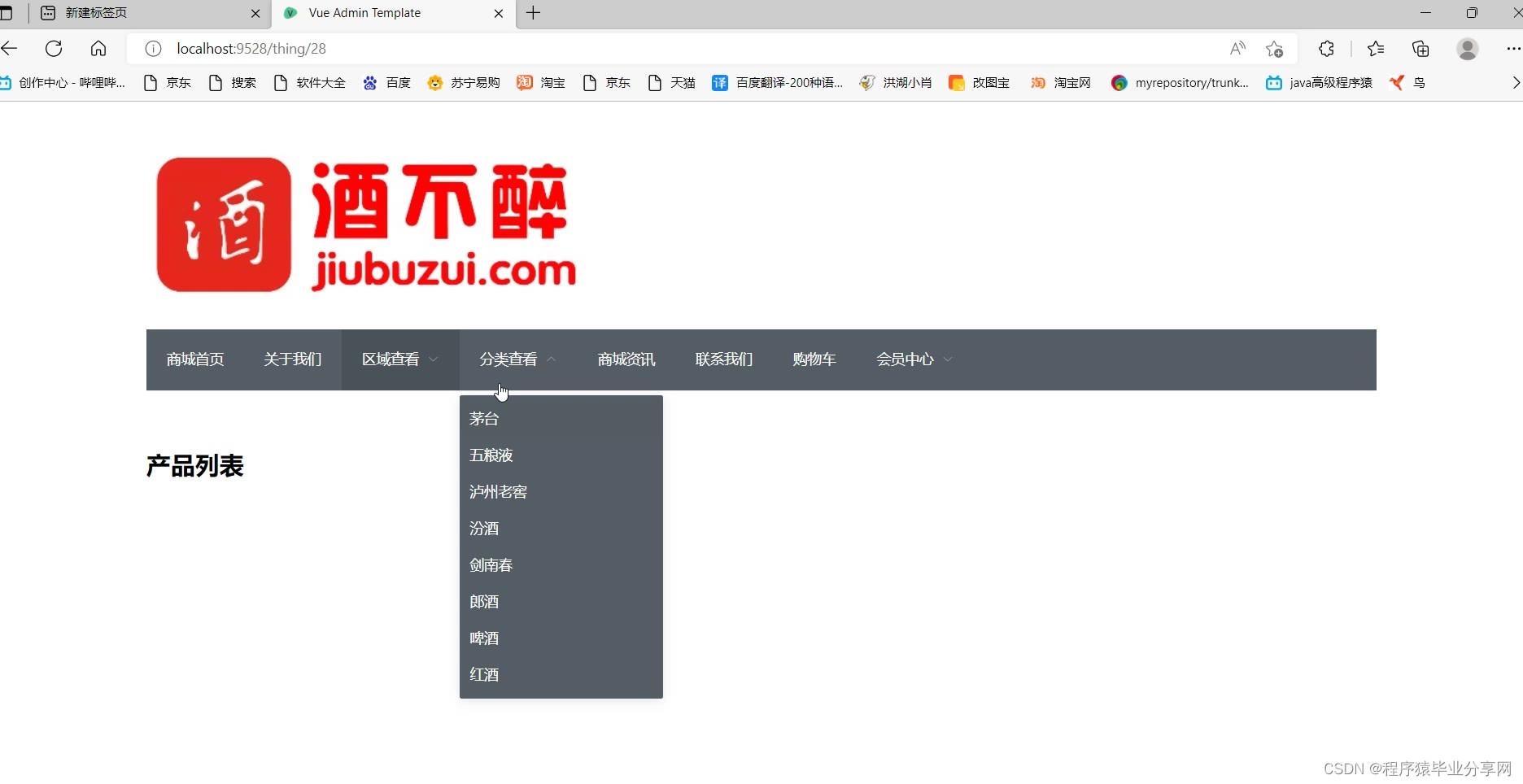Click the browser back arrow

click(9, 49)
